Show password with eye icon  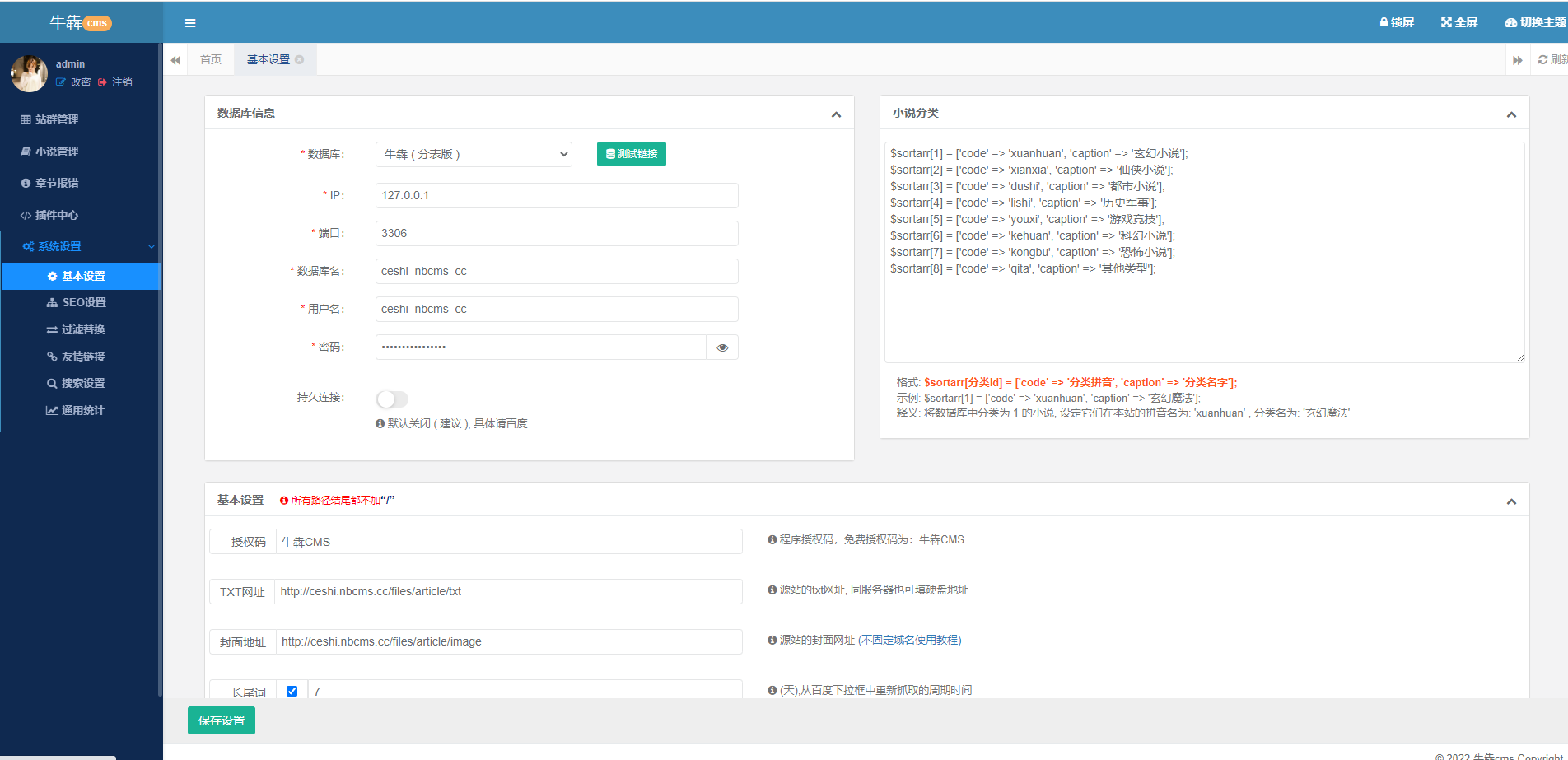722,347
